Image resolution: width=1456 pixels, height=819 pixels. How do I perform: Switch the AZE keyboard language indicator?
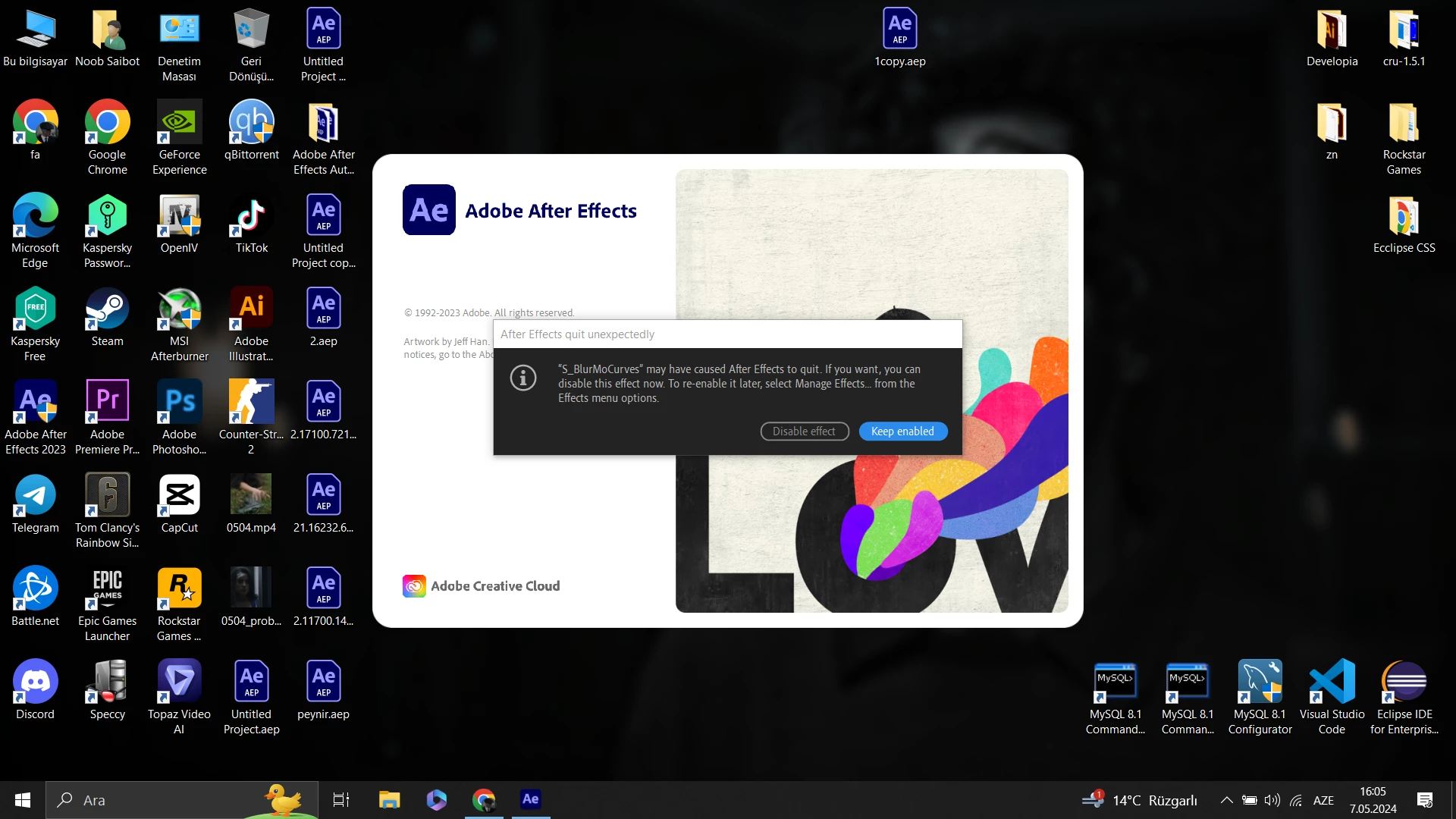coord(1323,800)
